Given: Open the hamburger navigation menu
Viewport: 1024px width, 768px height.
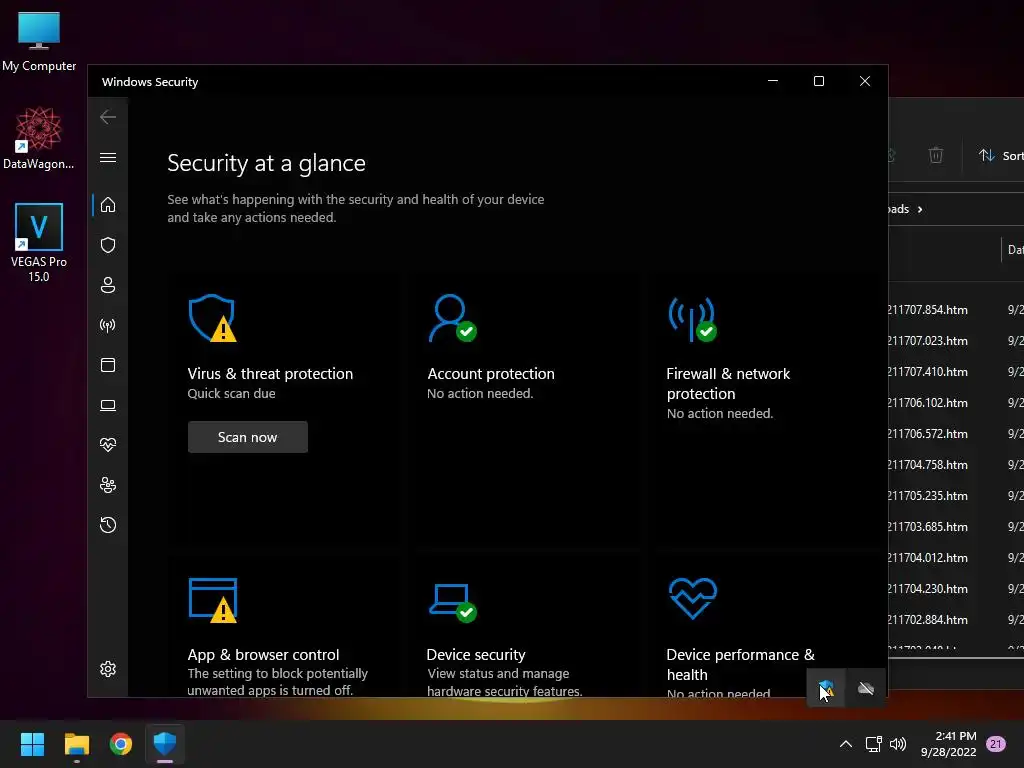Looking at the screenshot, I should 108,157.
